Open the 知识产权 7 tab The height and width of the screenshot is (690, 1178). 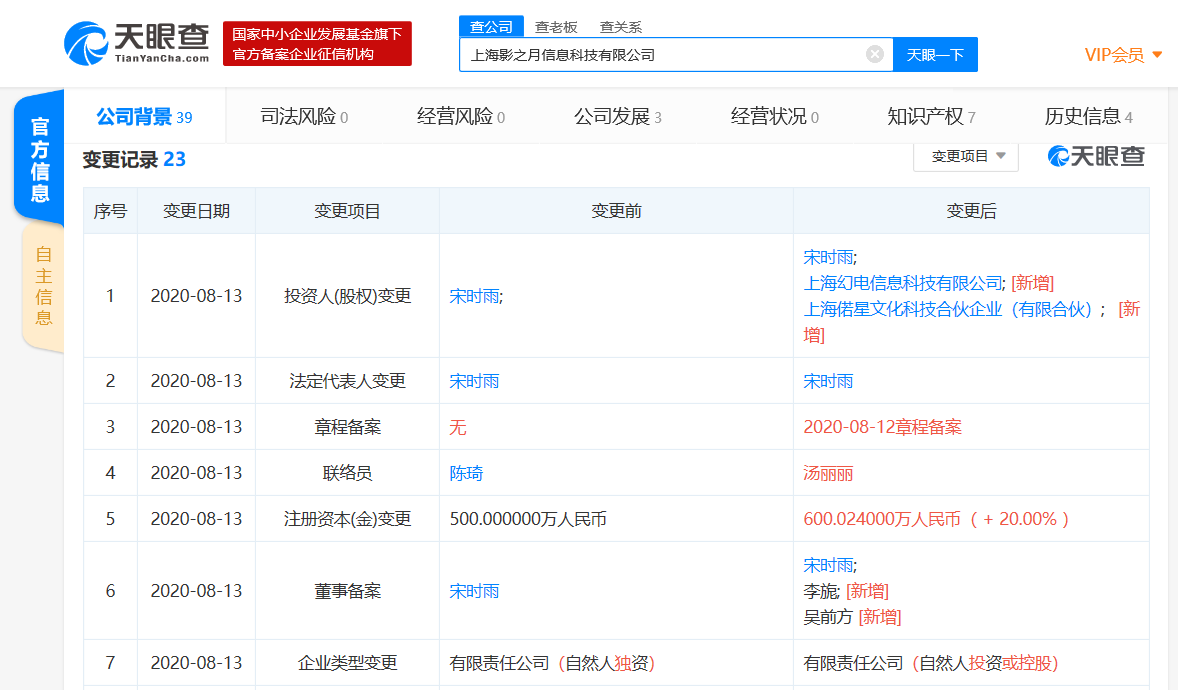(x=932, y=117)
